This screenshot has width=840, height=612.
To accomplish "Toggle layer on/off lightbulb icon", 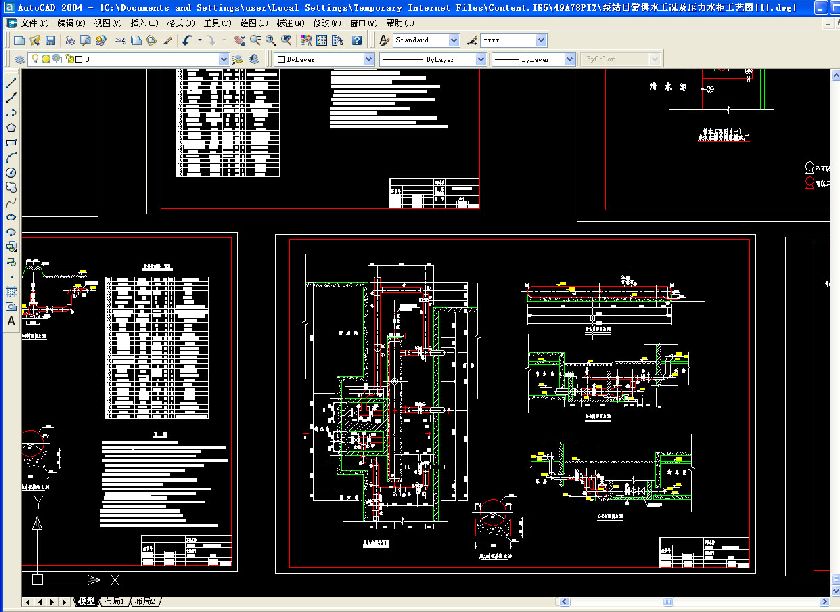I will 35,59.
